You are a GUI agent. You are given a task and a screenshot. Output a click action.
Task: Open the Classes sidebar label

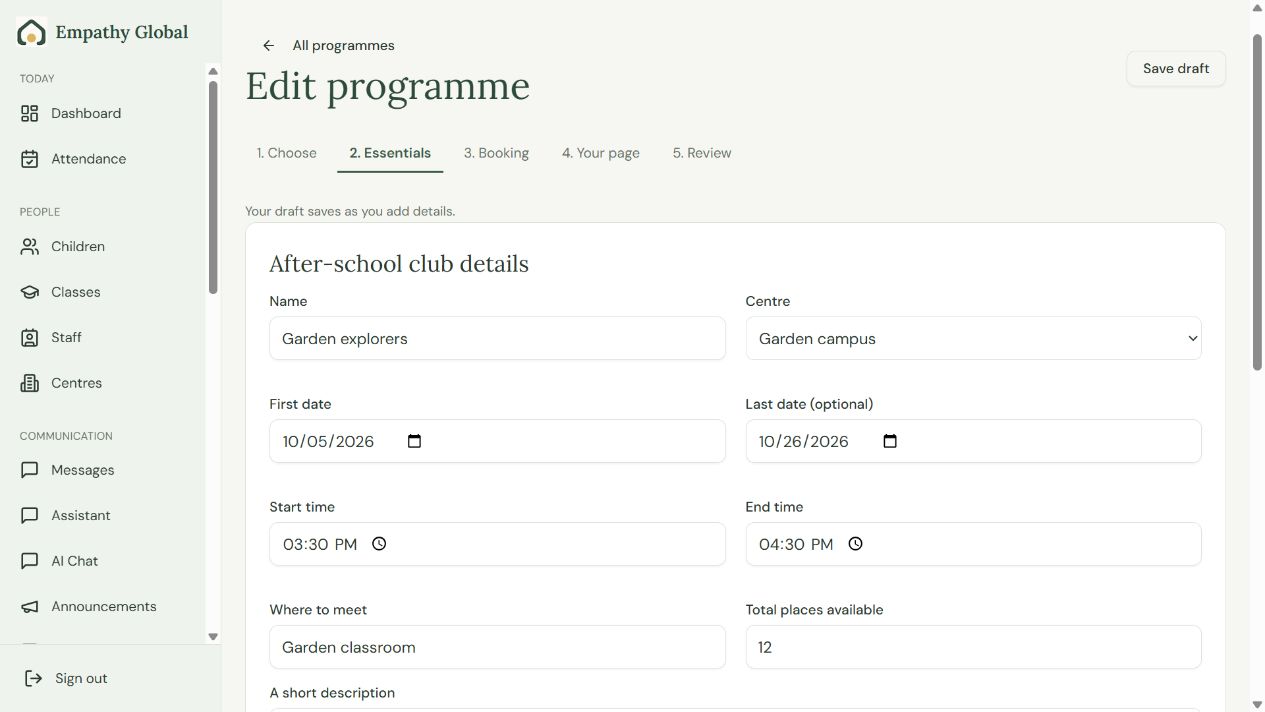(x=76, y=292)
